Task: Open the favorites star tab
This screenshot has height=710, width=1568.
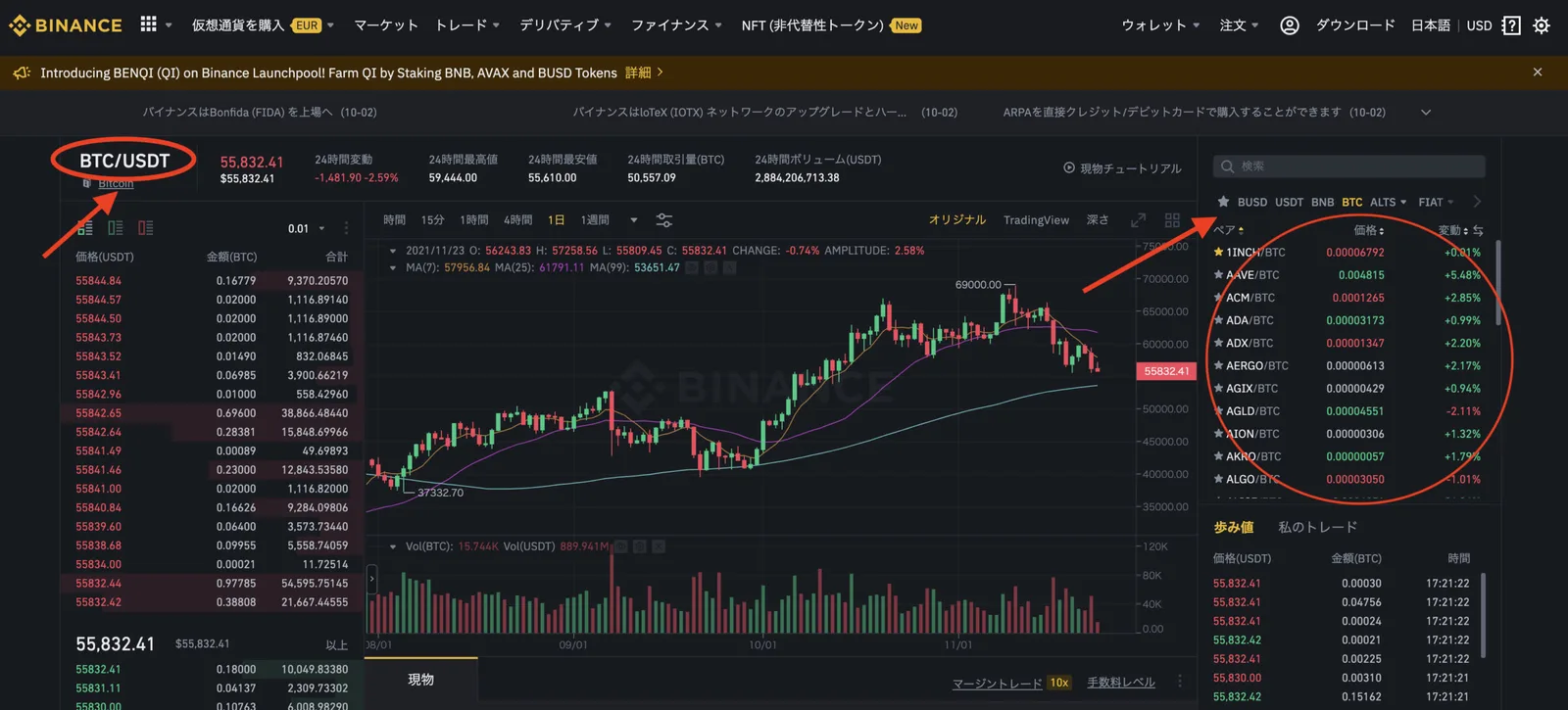Action: 1223,202
